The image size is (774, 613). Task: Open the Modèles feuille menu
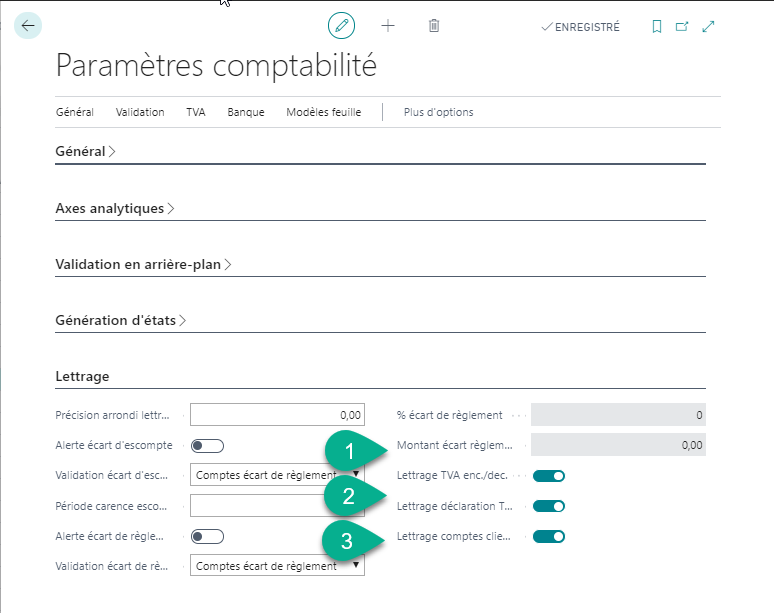(323, 112)
